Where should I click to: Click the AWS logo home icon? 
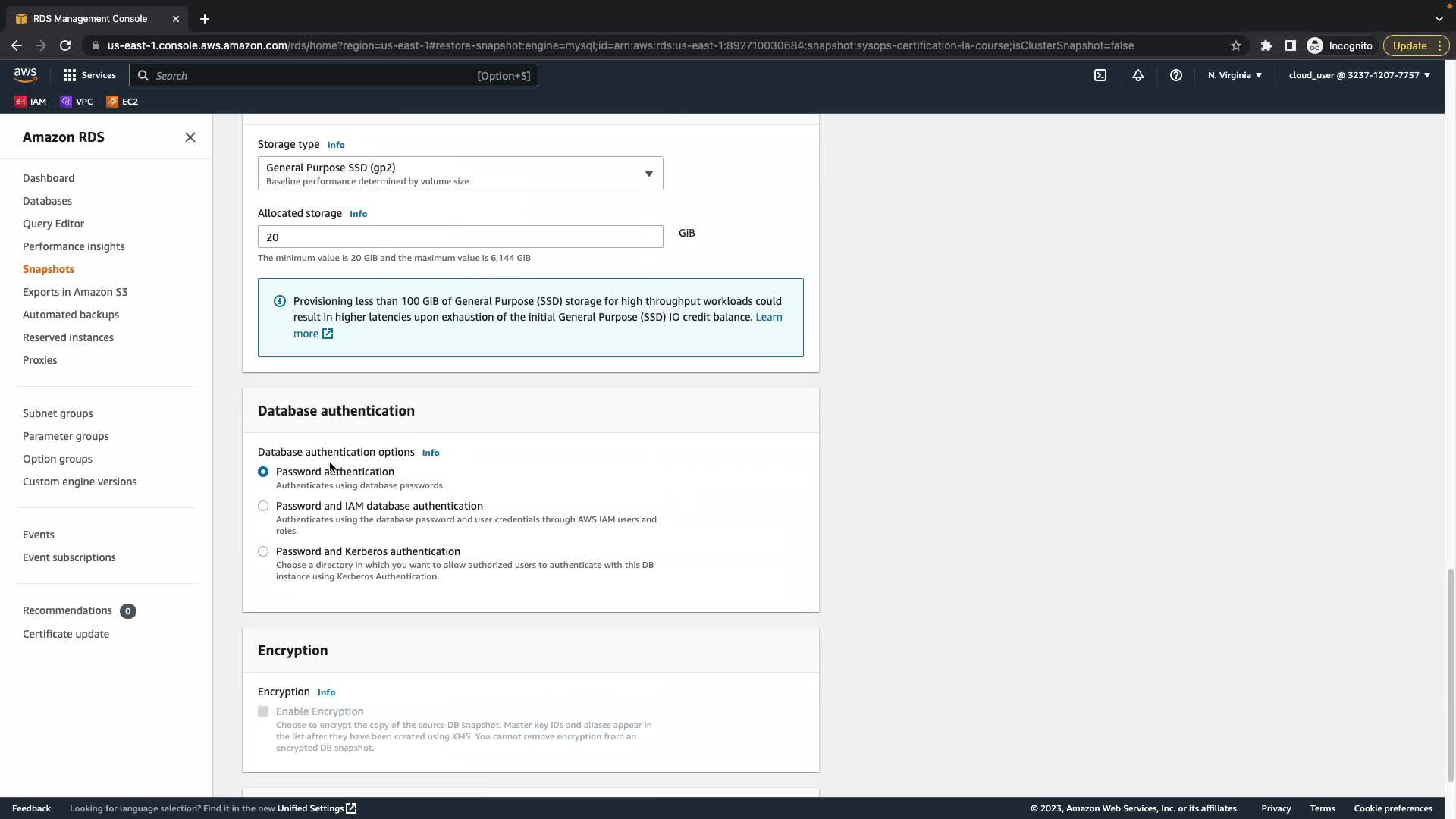pyautogui.click(x=25, y=74)
